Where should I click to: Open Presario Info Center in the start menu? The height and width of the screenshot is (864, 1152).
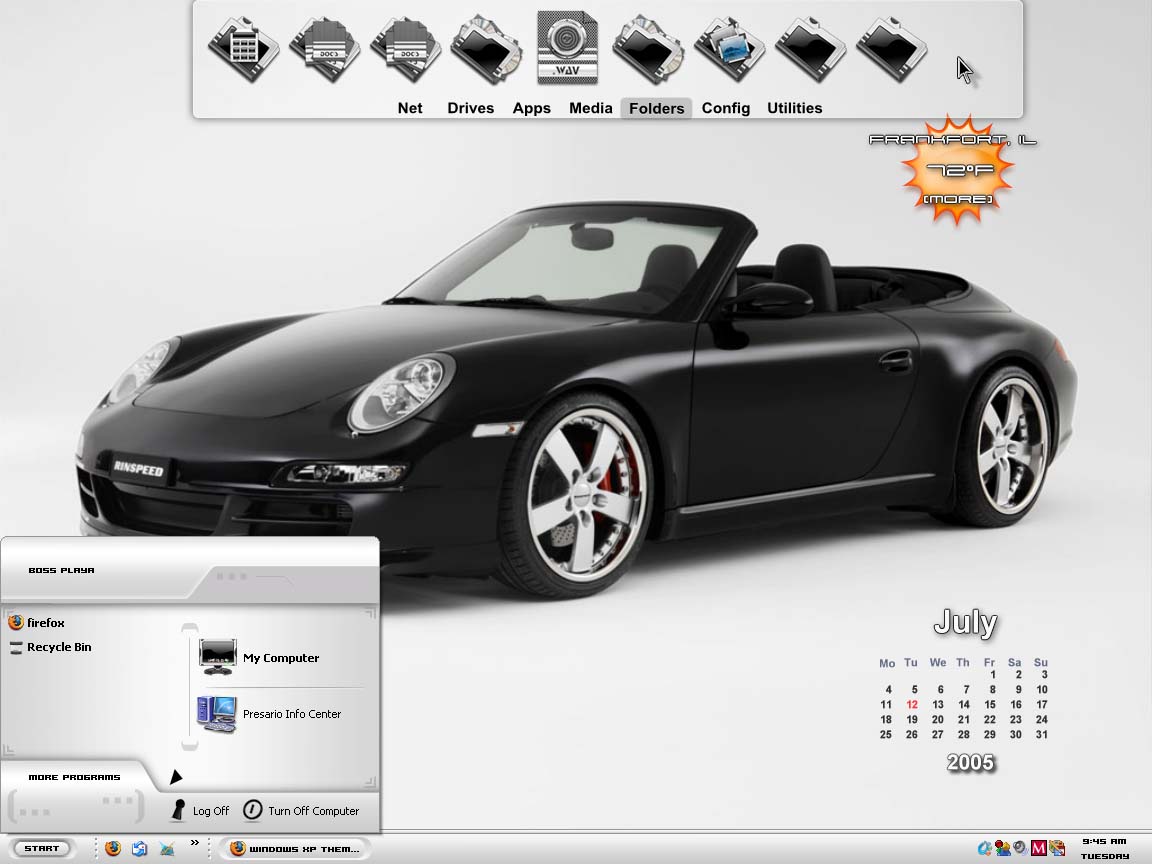click(270, 713)
